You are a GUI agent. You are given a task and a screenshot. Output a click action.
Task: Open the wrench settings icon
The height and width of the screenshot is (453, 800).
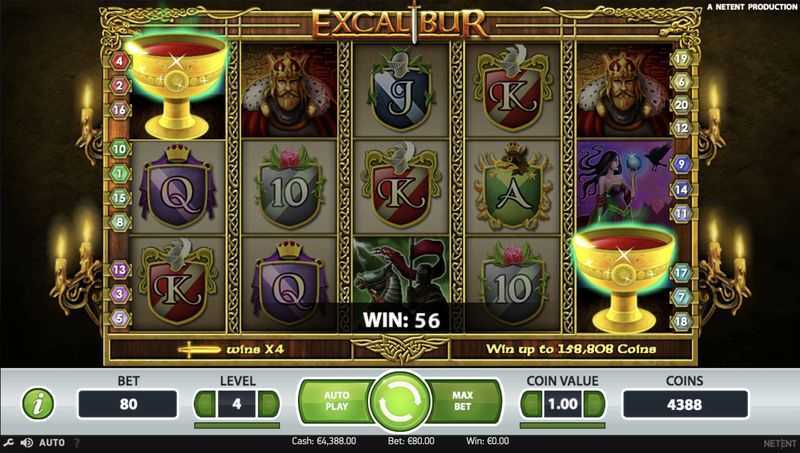click(x=8, y=442)
